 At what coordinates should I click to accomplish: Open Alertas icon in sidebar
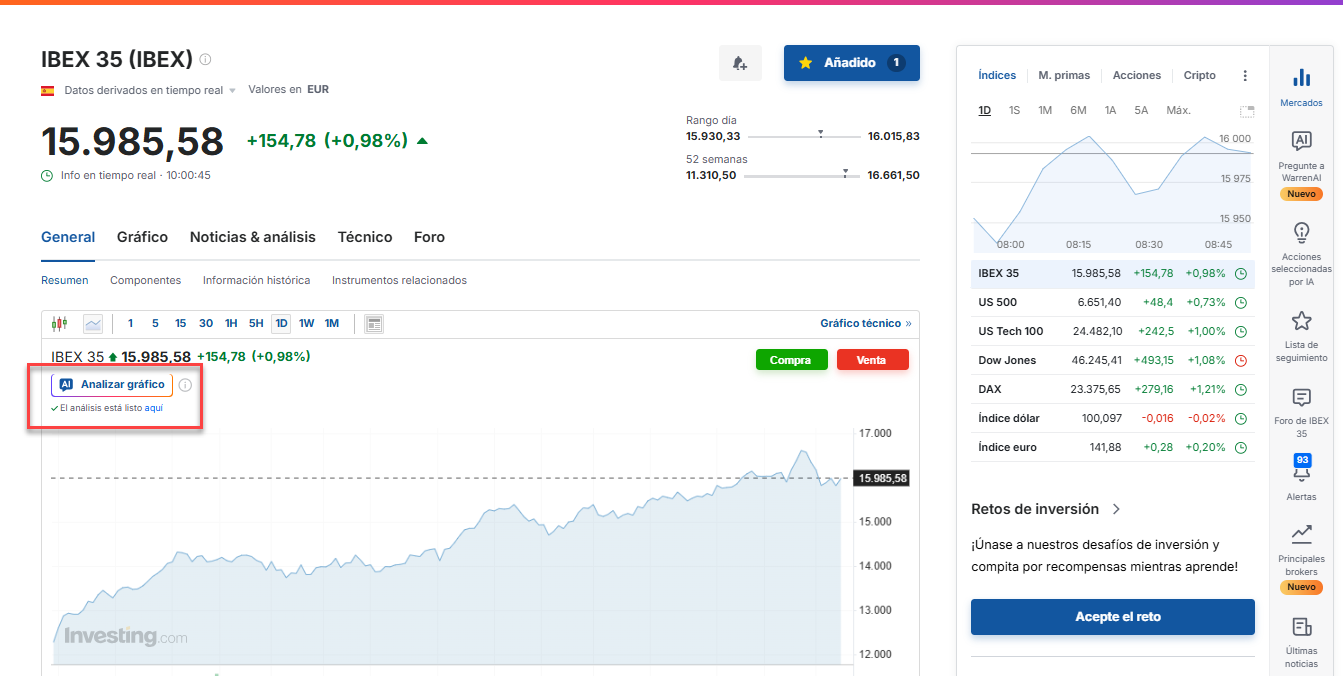pos(1301,477)
